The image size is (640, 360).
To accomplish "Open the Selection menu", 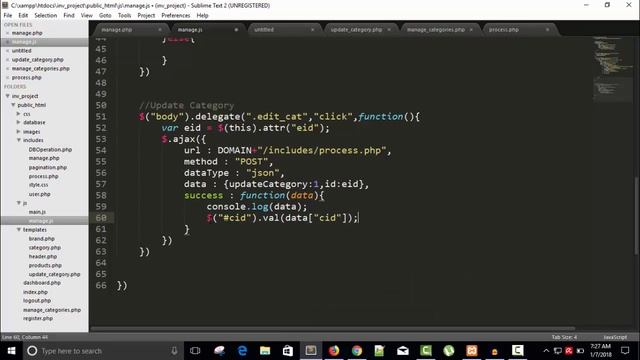I will click(46, 16).
